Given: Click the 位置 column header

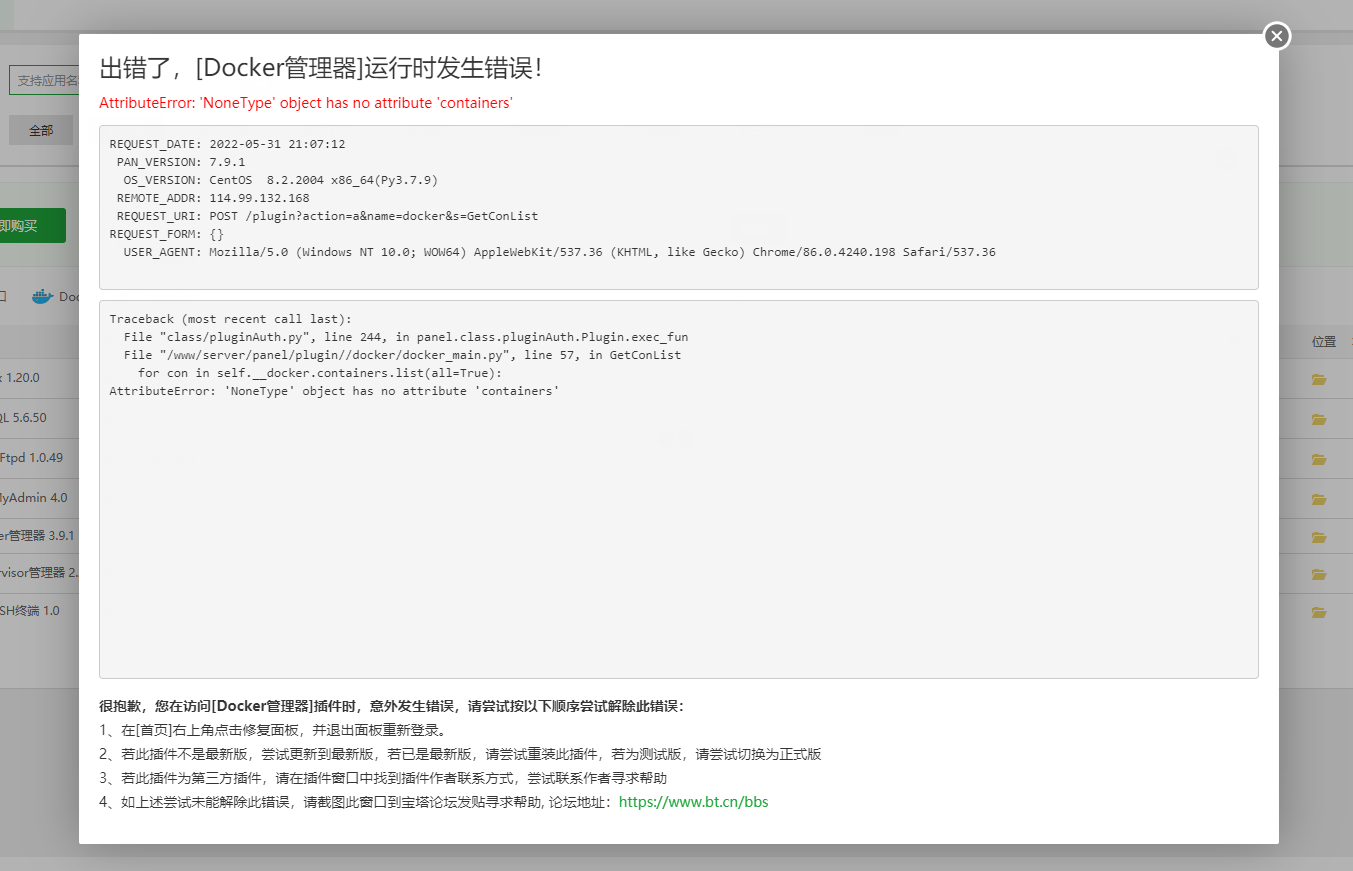Looking at the screenshot, I should tap(1324, 341).
